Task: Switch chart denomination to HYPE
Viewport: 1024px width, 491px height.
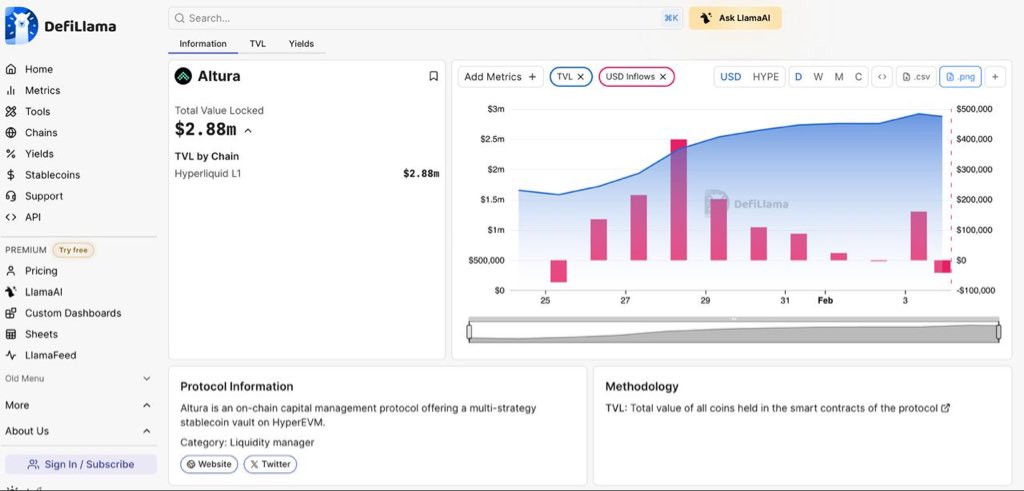Action: (765, 76)
